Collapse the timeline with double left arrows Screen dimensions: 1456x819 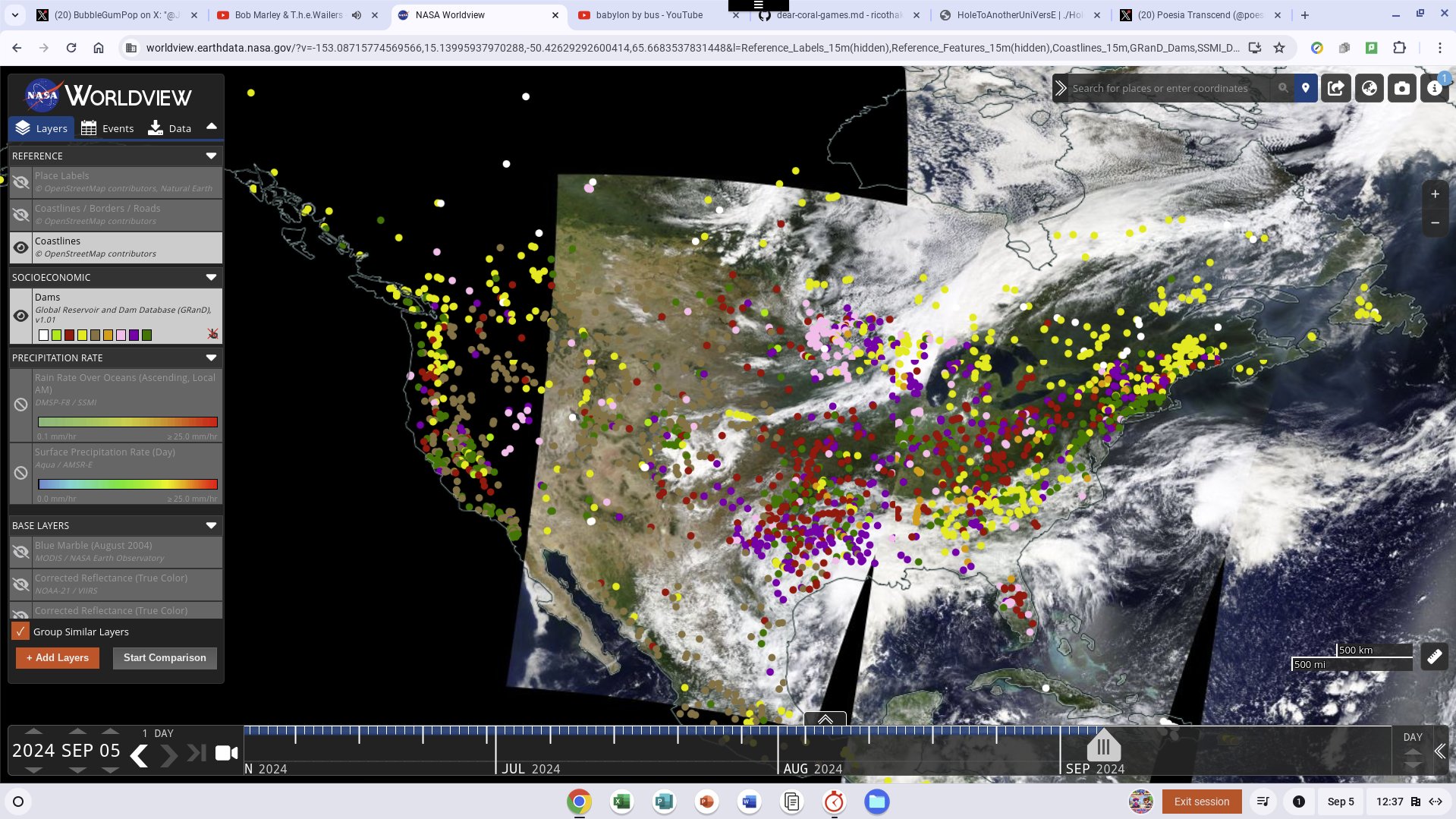(1440, 751)
